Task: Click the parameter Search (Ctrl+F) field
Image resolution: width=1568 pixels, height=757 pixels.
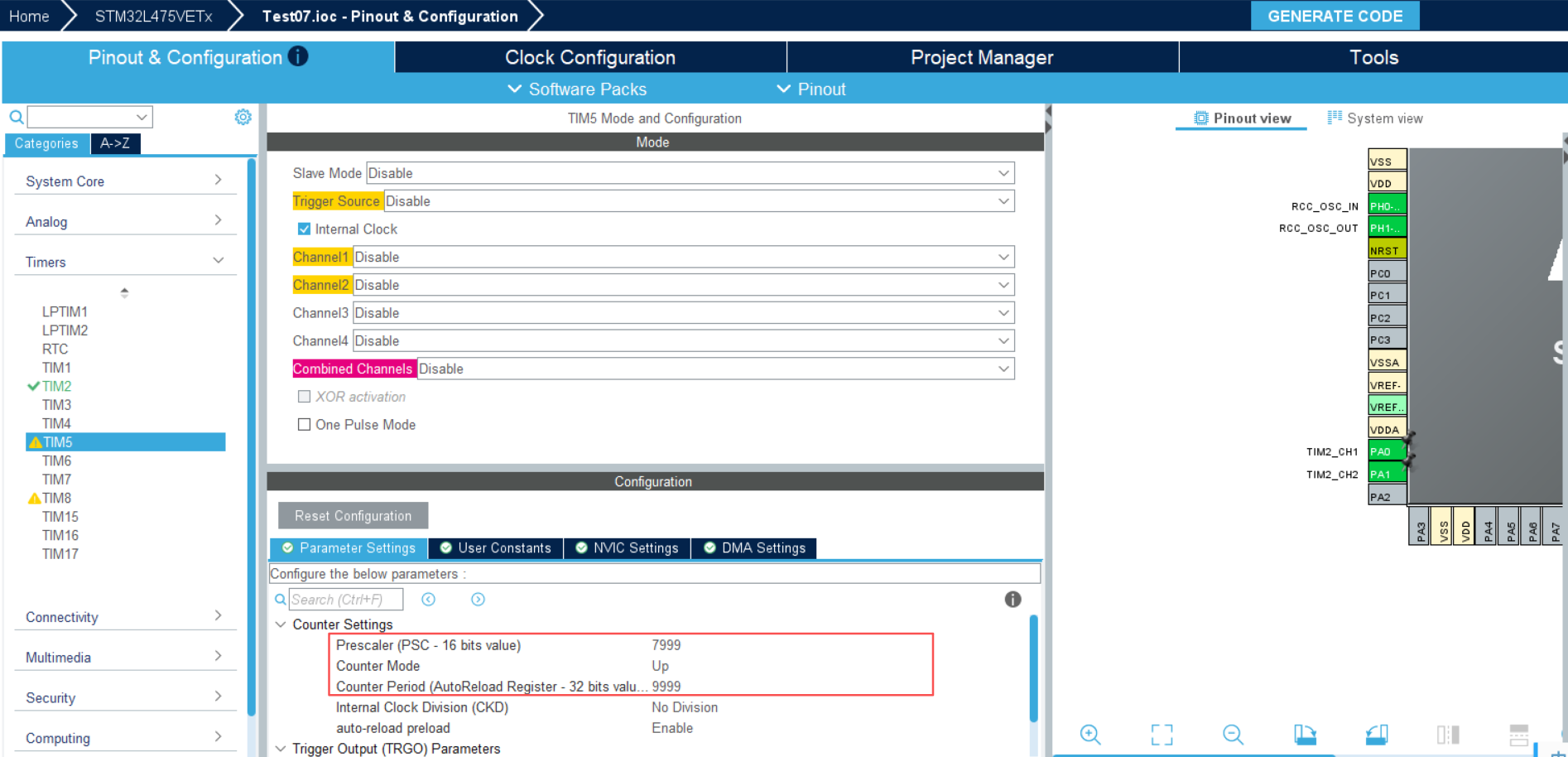Action: (x=346, y=600)
